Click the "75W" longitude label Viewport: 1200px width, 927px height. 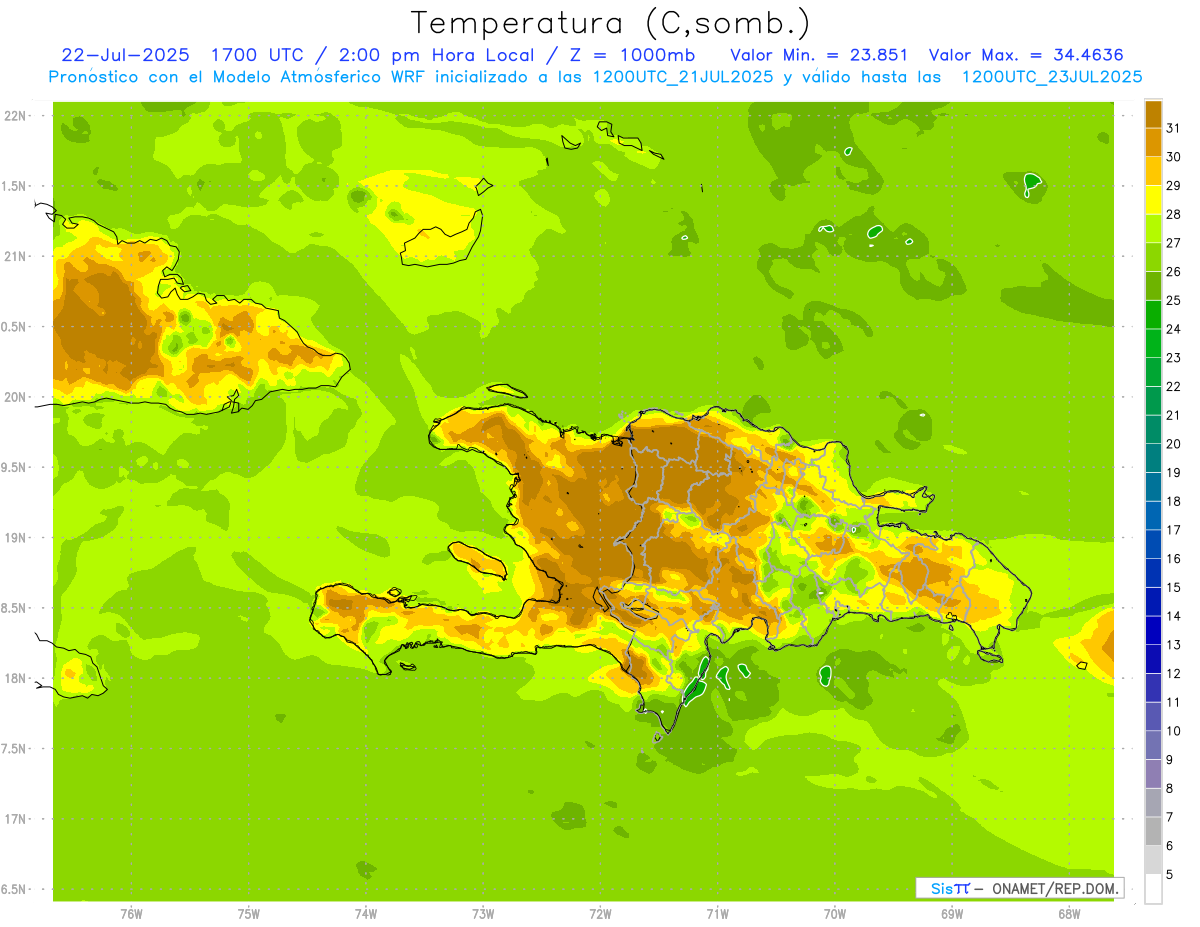(249, 914)
